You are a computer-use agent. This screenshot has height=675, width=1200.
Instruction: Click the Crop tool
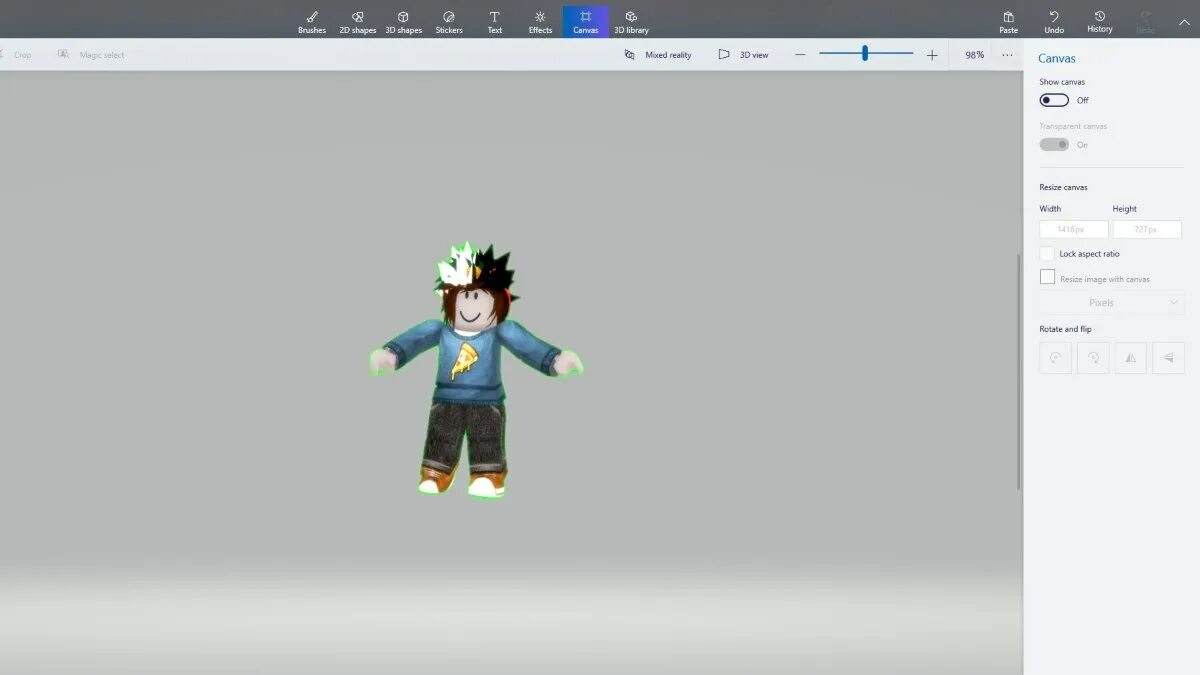(x=16, y=55)
